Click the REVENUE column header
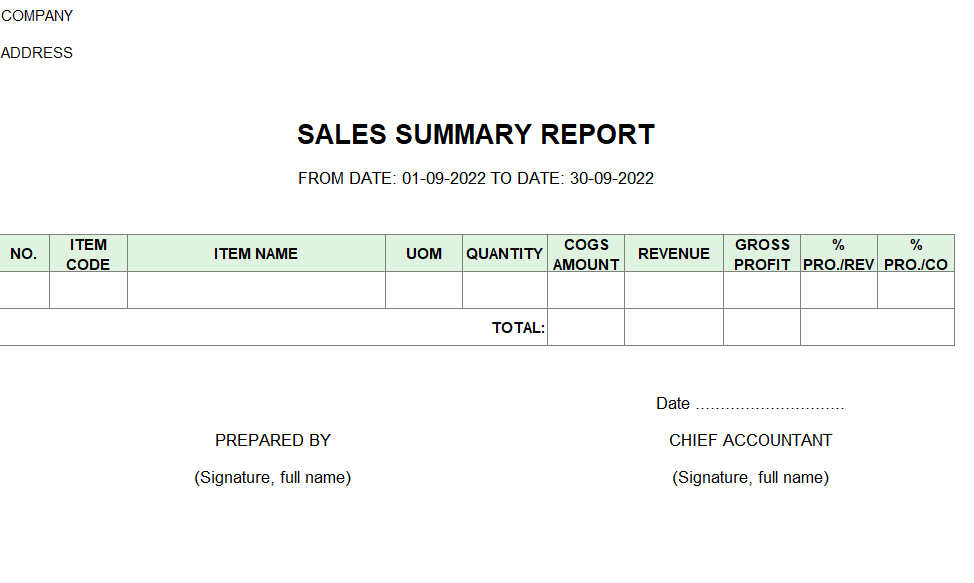Image resolution: width=974 pixels, height=583 pixels. [674, 253]
